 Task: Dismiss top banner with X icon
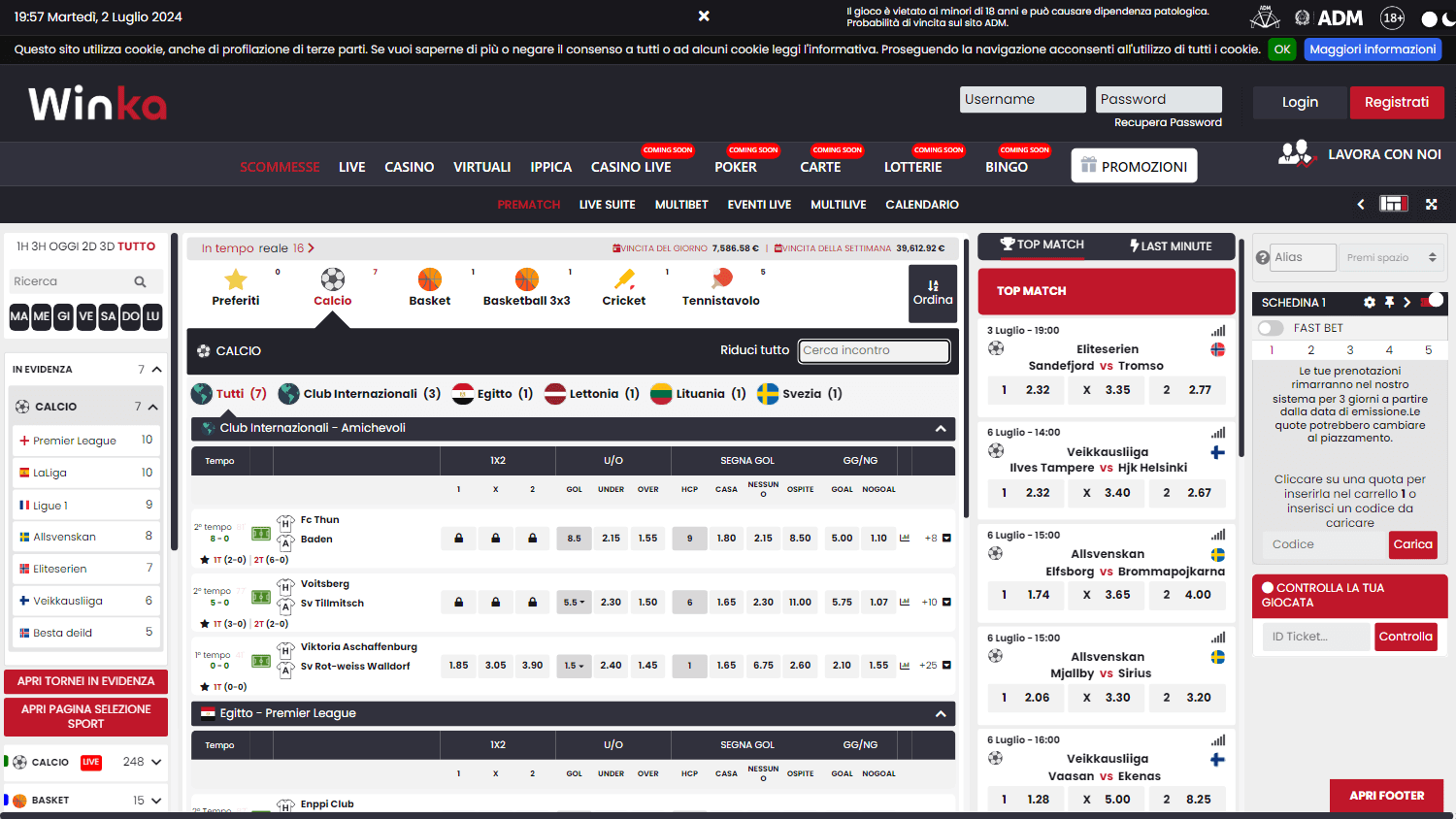tap(704, 16)
